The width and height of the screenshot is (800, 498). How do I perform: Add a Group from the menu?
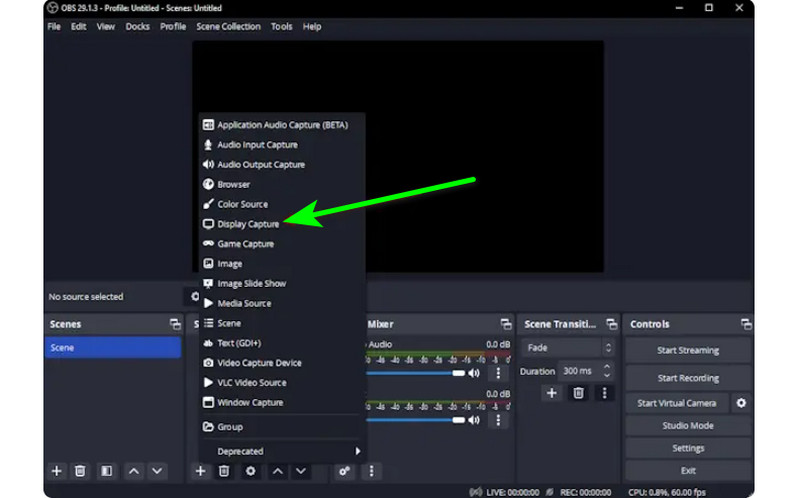[282, 427]
